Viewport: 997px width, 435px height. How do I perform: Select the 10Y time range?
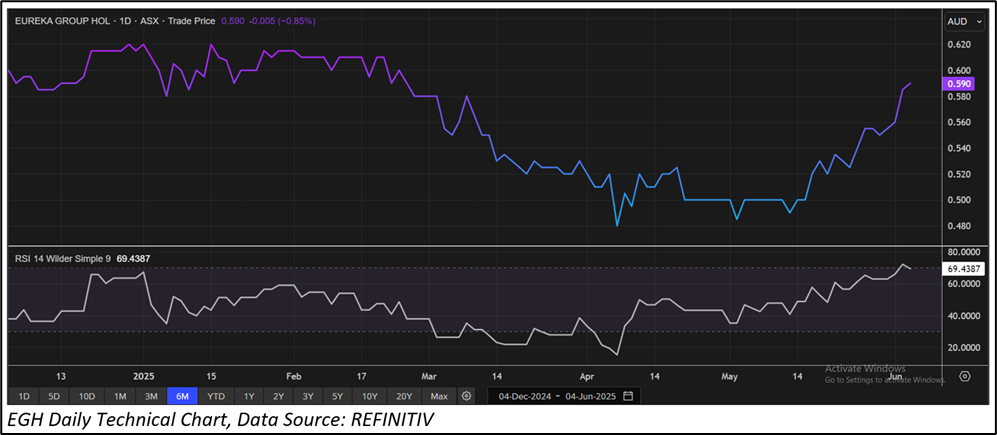[x=370, y=396]
